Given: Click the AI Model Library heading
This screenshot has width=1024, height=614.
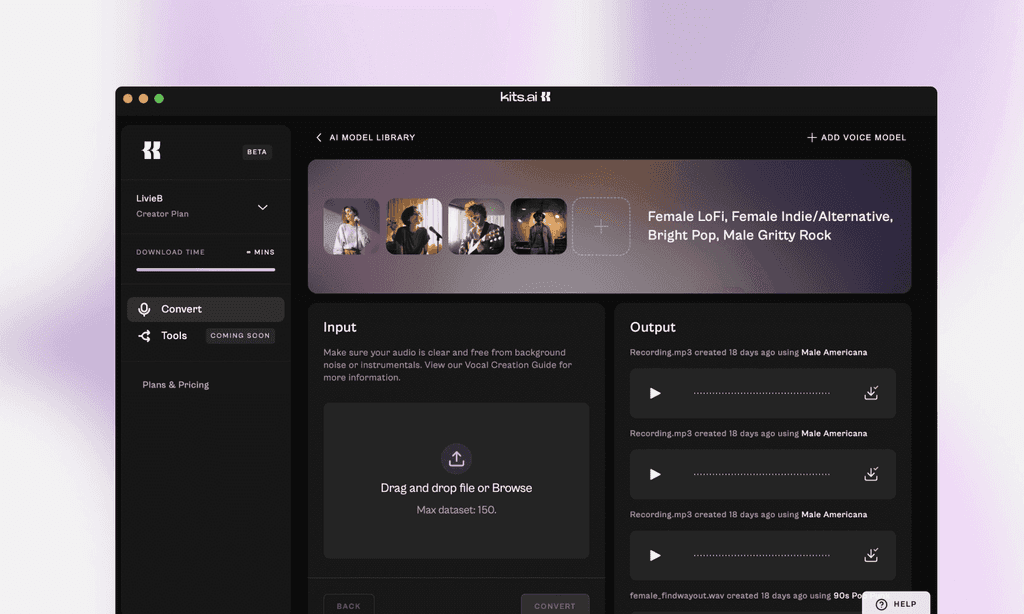Looking at the screenshot, I should [x=372, y=137].
